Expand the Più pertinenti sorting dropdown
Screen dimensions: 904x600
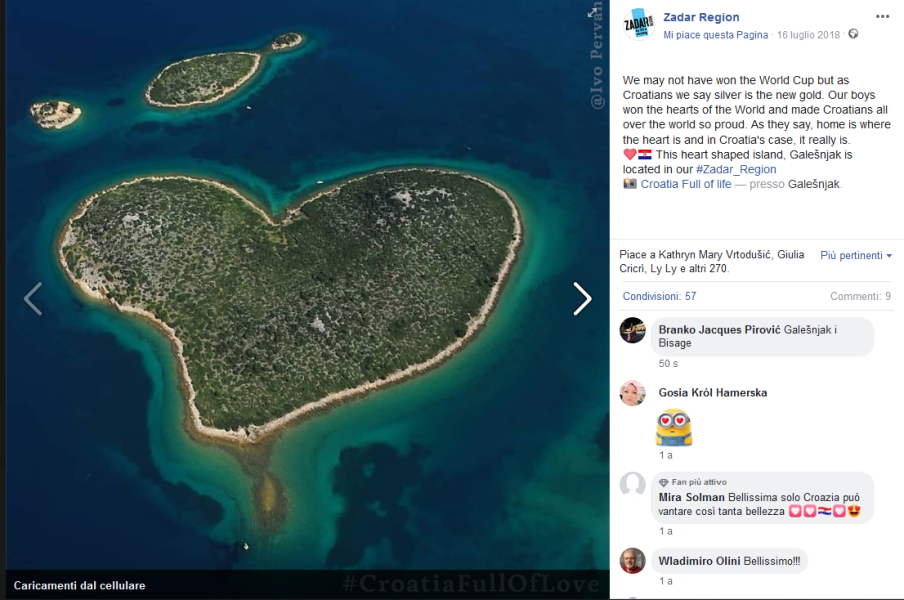pos(856,255)
